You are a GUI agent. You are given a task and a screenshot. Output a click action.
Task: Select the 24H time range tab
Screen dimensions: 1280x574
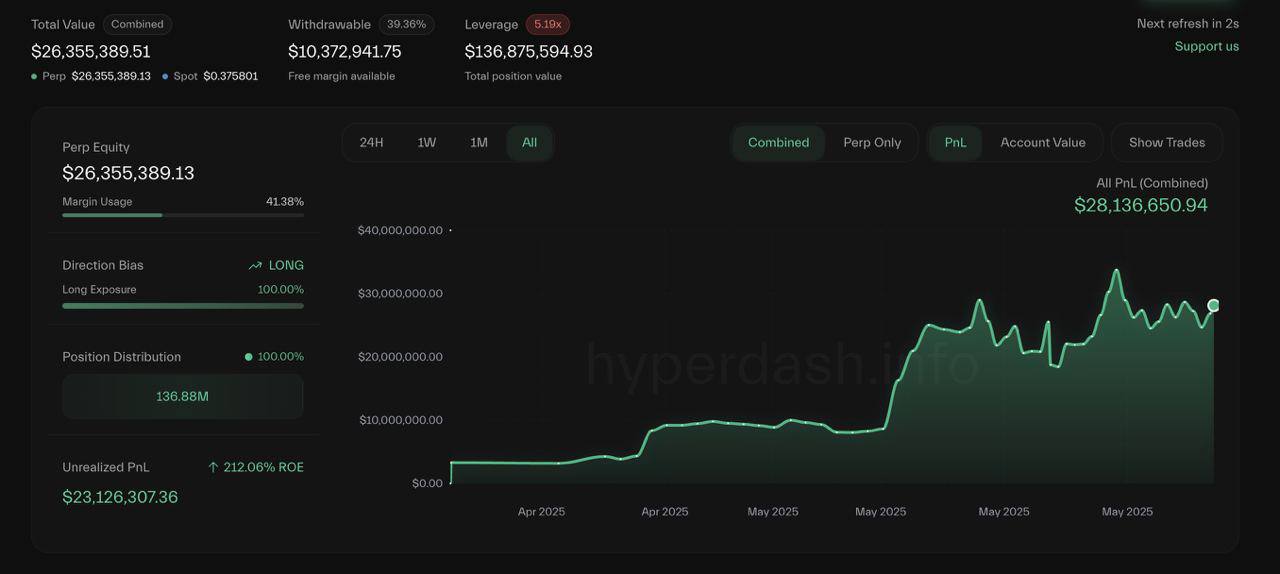coord(371,142)
